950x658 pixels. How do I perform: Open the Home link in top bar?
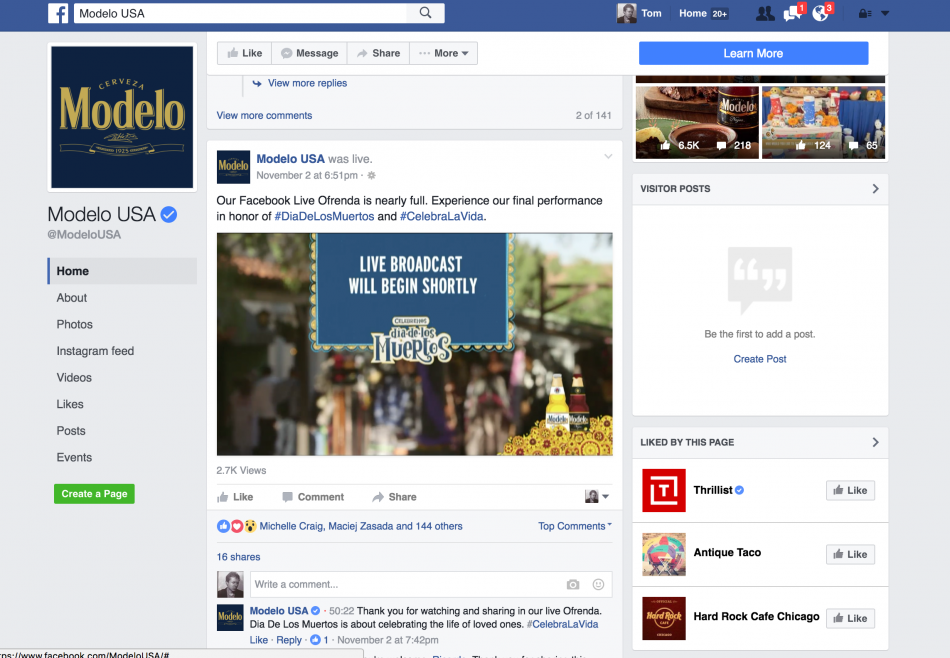point(693,13)
